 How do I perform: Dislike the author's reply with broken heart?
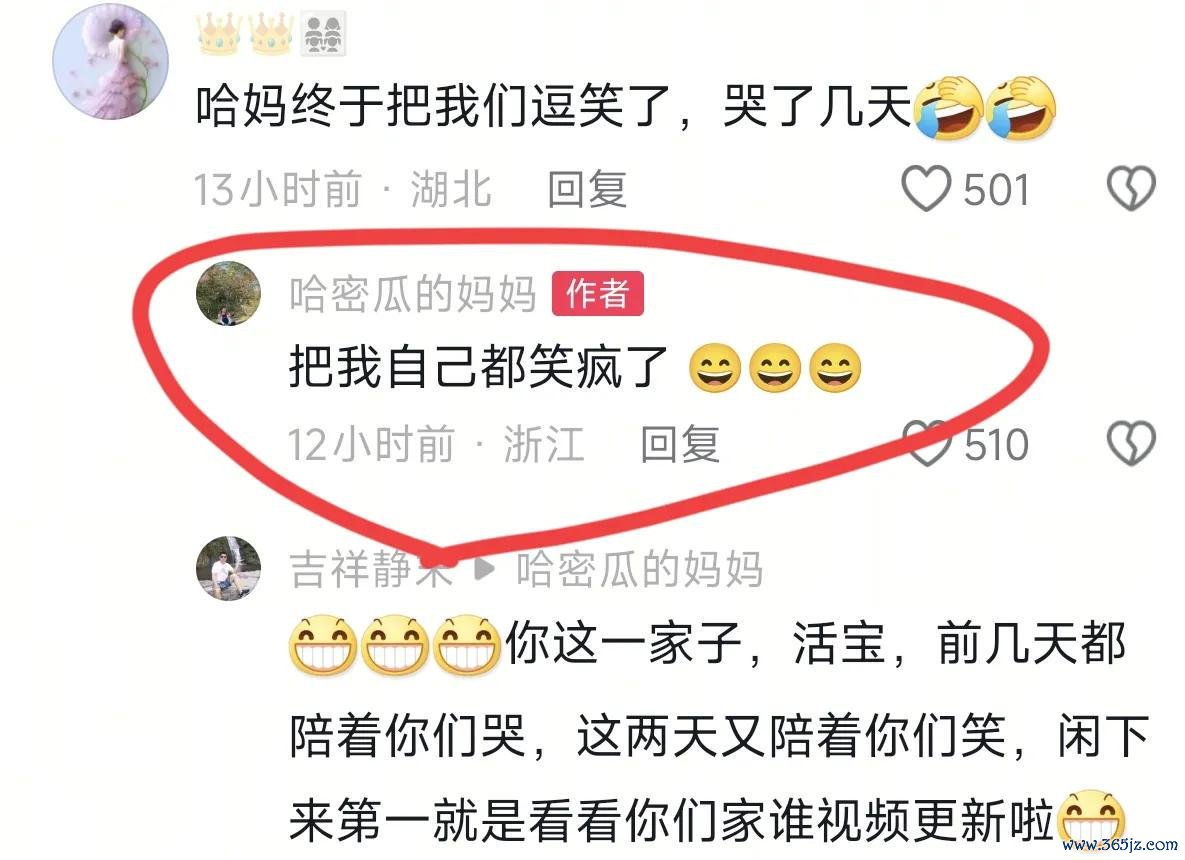pos(1131,444)
